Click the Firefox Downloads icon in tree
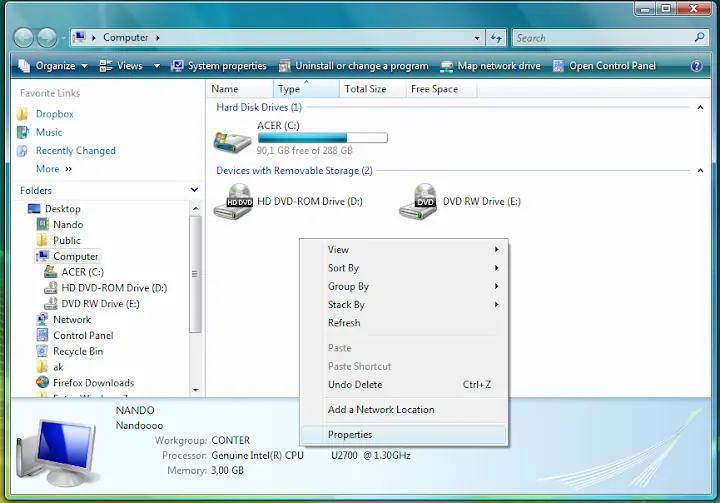Screen dimensions: 720x503 [x=42, y=382]
